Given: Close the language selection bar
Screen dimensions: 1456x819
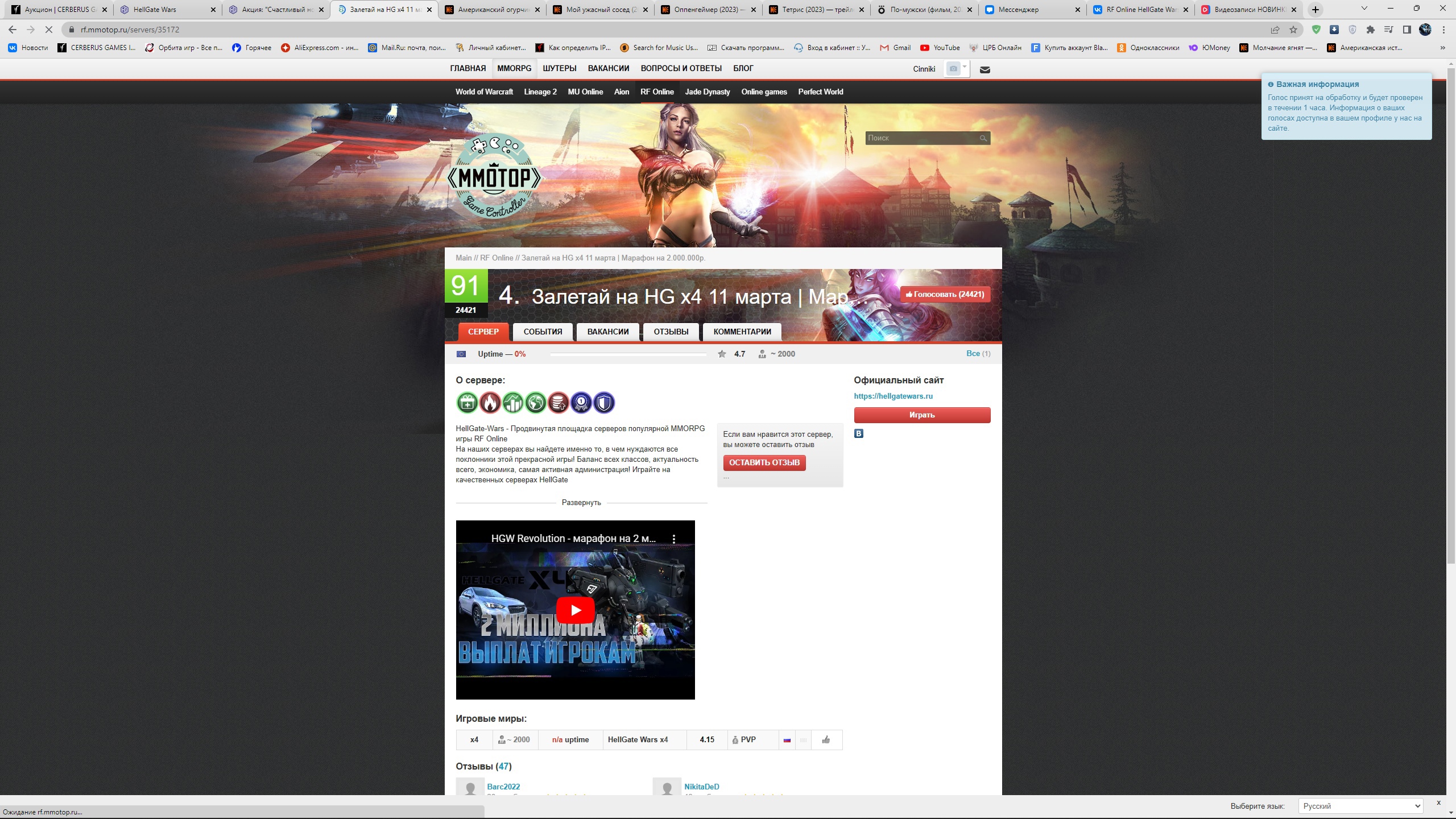Looking at the screenshot, I should 1439,803.
